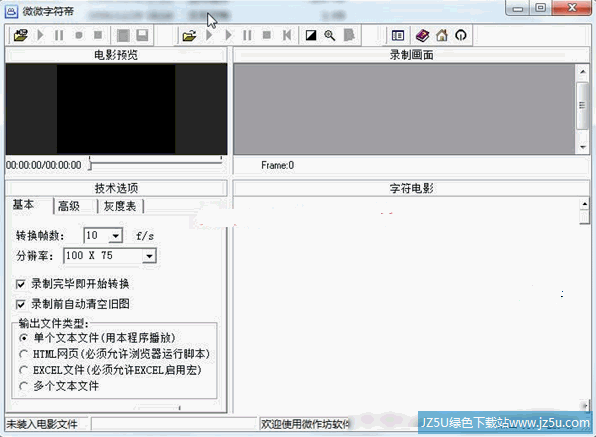Rewind character movie to the first frame
Viewport: 596px width, 437px height.
(x=287, y=35)
